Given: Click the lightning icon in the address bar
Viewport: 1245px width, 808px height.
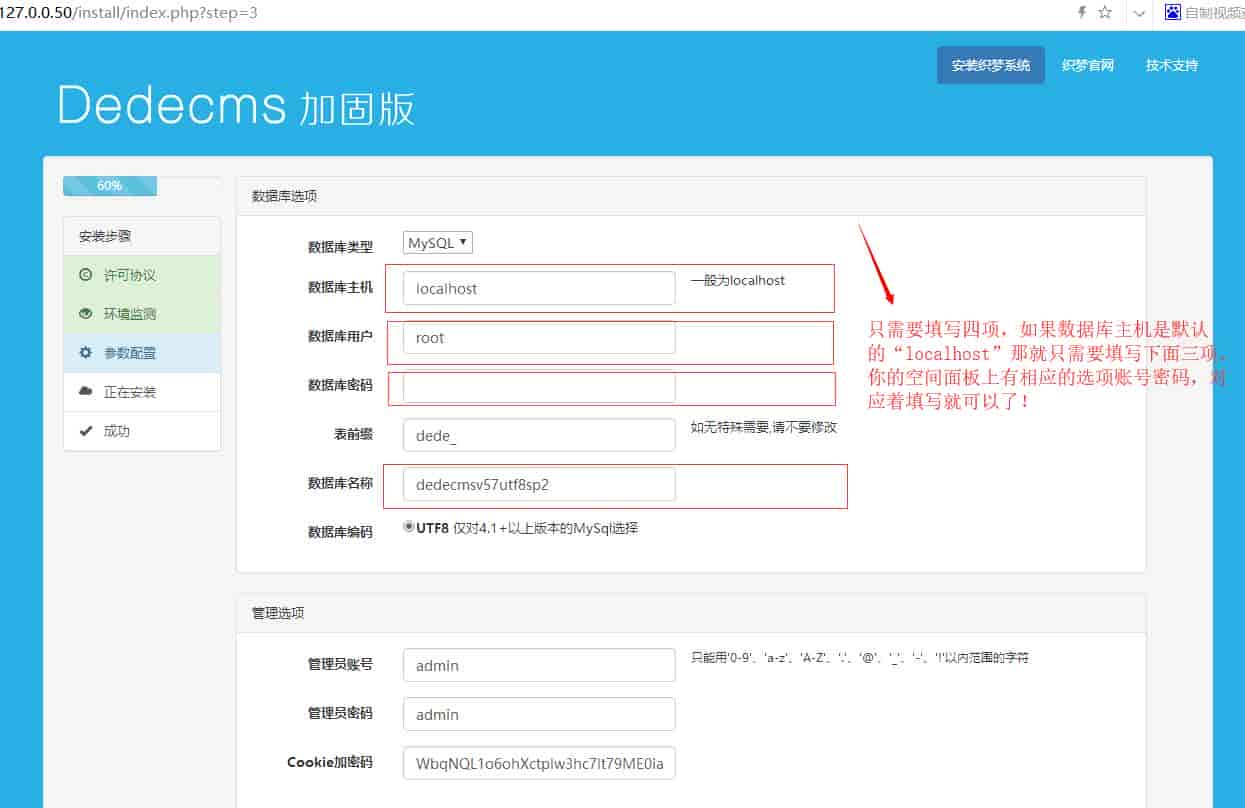Looking at the screenshot, I should point(1081,13).
